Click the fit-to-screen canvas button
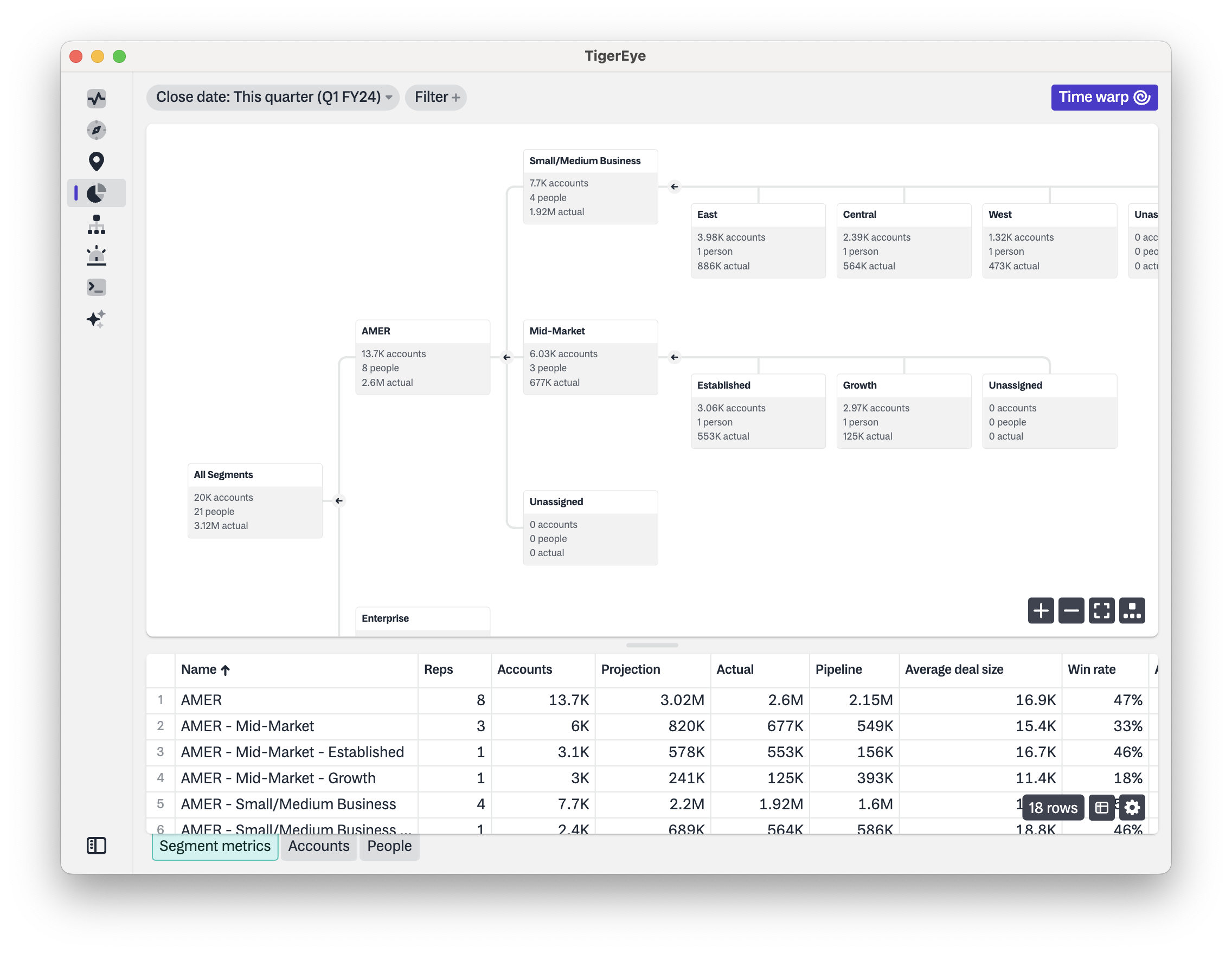 click(1101, 610)
